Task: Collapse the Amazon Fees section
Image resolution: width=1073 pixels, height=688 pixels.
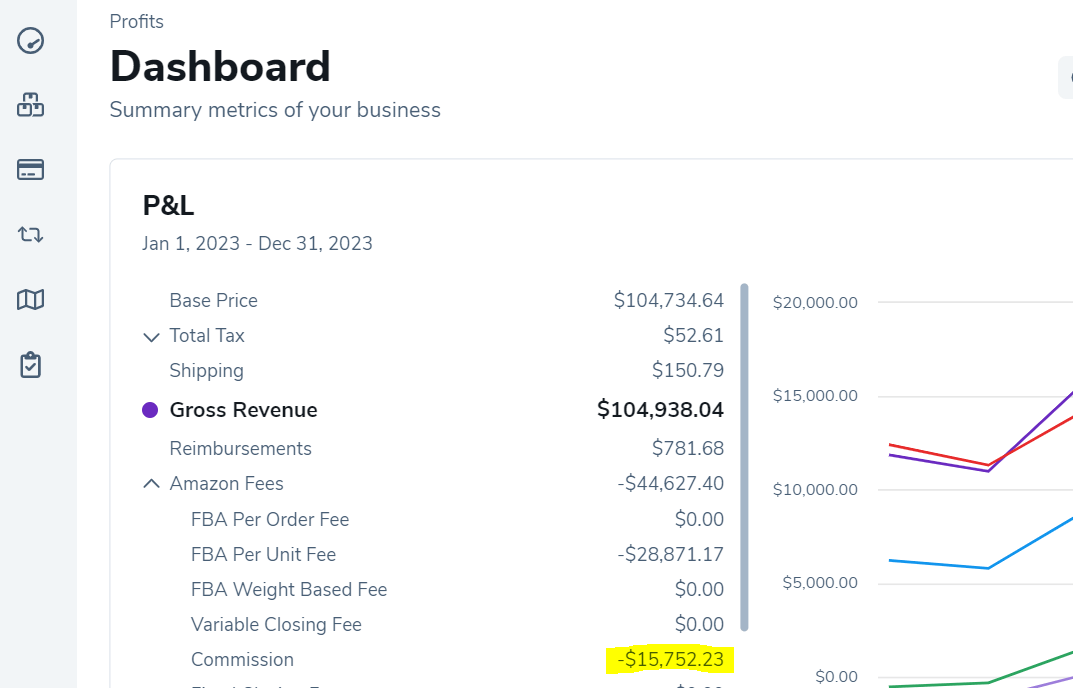Action: coord(151,483)
